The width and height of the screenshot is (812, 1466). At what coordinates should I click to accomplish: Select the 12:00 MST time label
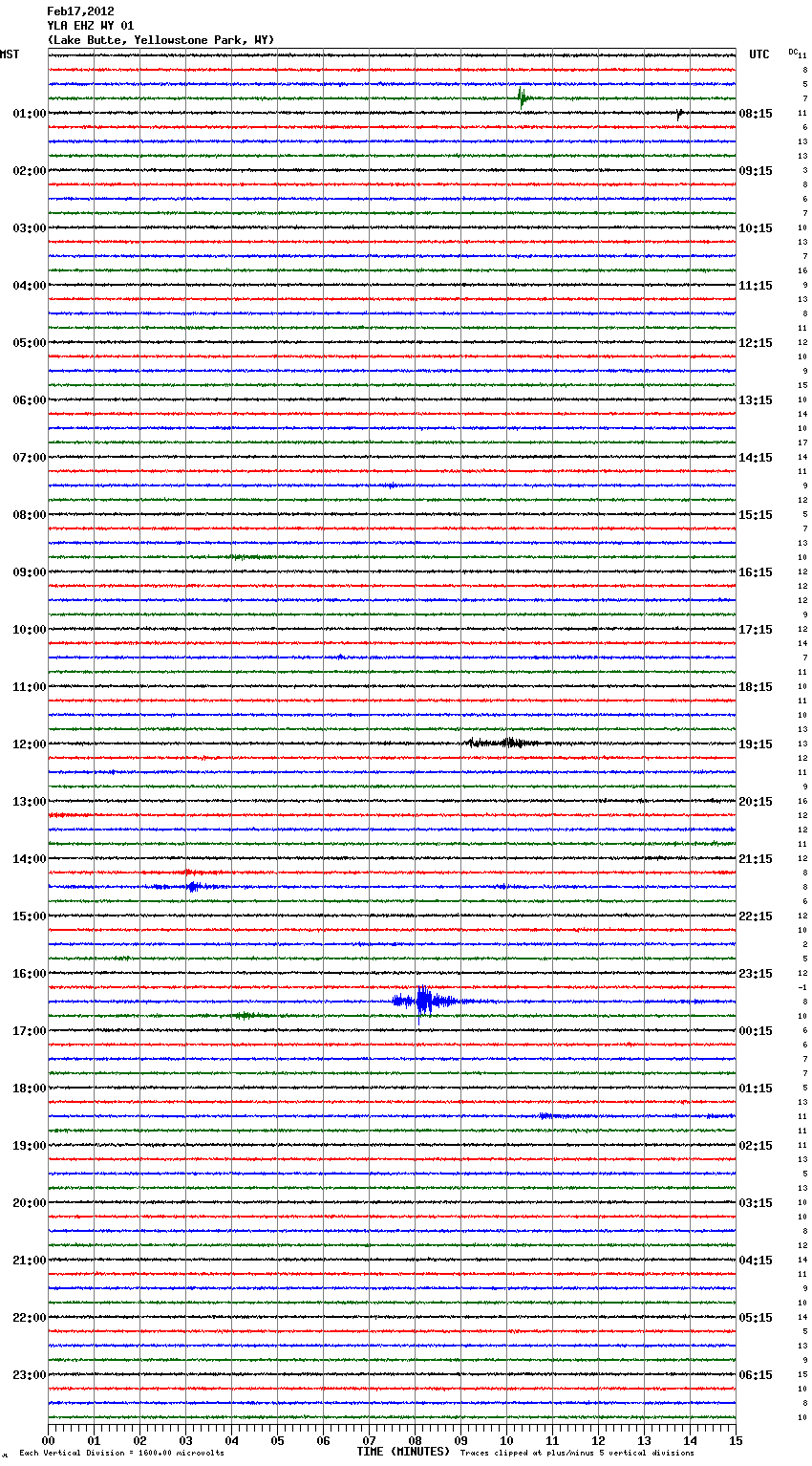point(30,744)
